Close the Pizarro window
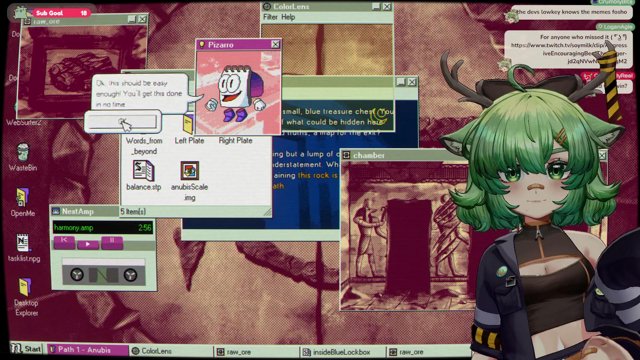Screen dimensions: 640x360 click(x=276, y=44)
